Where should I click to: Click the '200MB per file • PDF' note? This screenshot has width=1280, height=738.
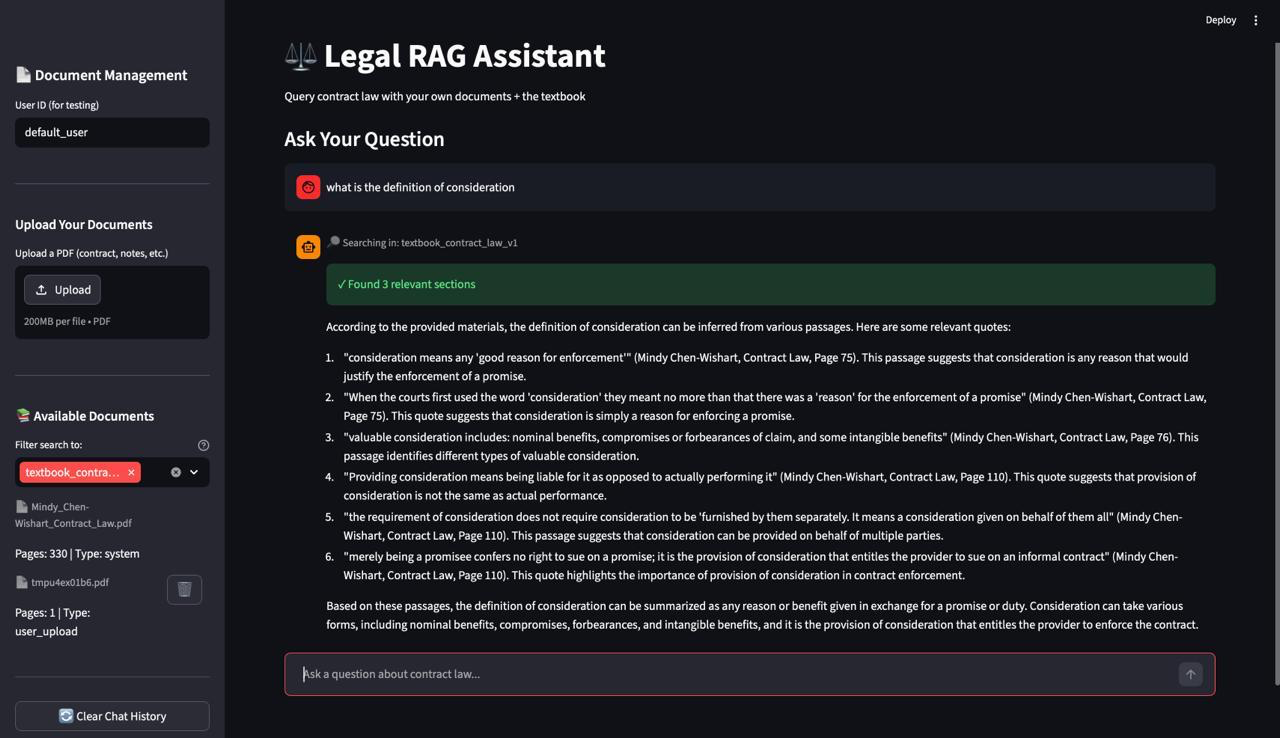point(67,321)
